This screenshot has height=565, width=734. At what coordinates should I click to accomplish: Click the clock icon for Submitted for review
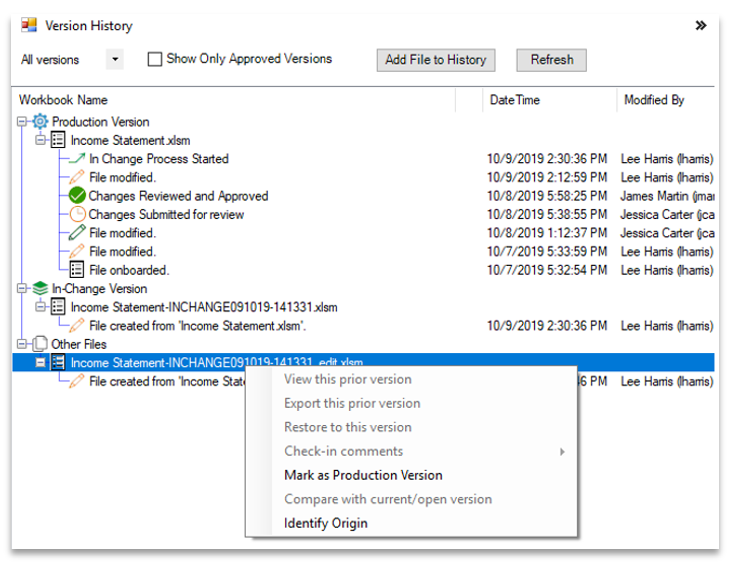[78, 214]
